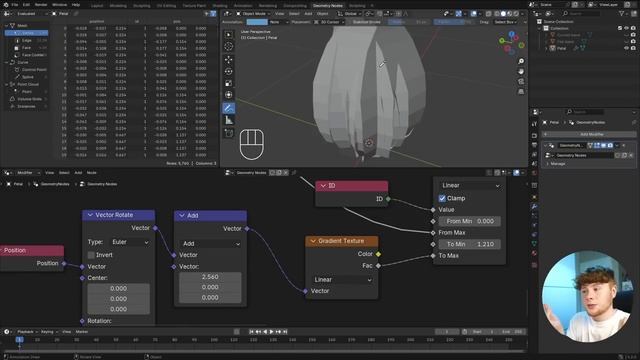Open Map Range Linear interpolation dropdown
This screenshot has height=360, width=640.
pyautogui.click(x=470, y=185)
